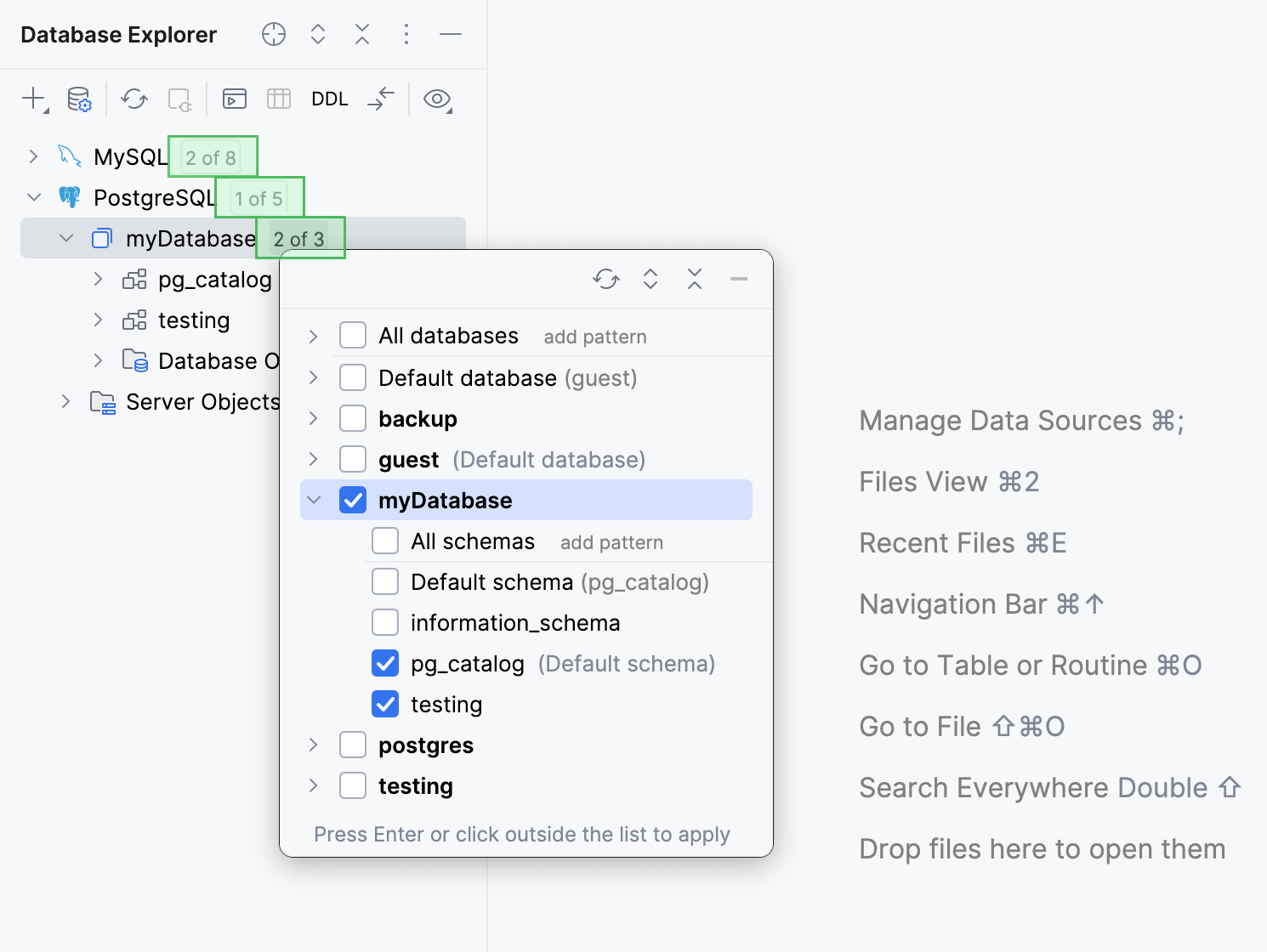Image resolution: width=1267 pixels, height=952 pixels.
Task: Jump to the Query Console
Action: pyautogui.click(x=234, y=99)
